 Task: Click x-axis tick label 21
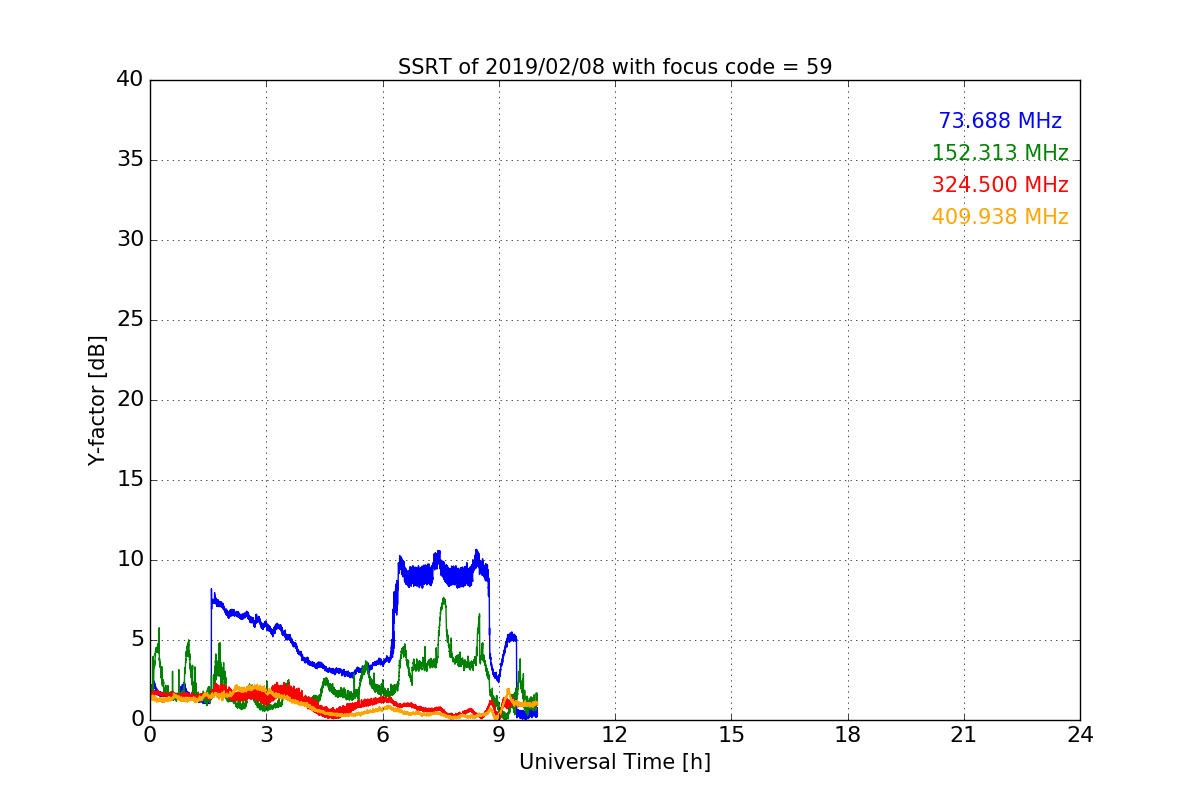pos(964,735)
